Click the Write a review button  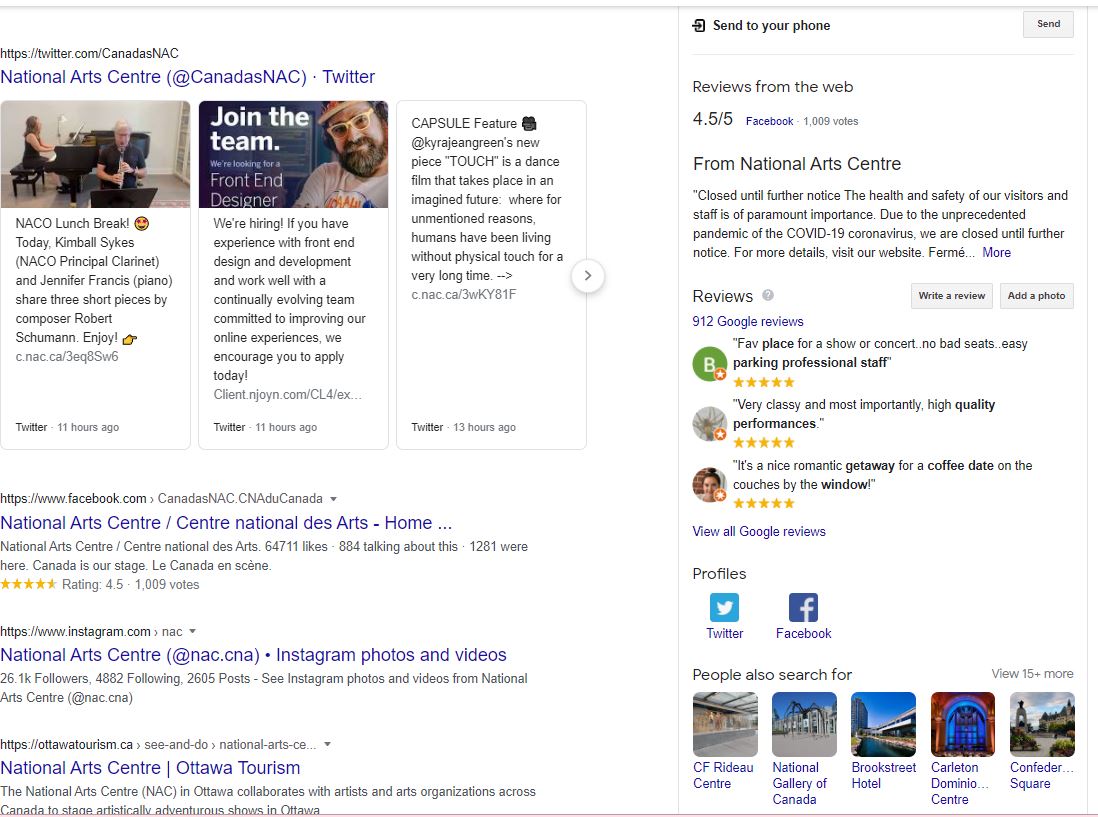(x=951, y=295)
